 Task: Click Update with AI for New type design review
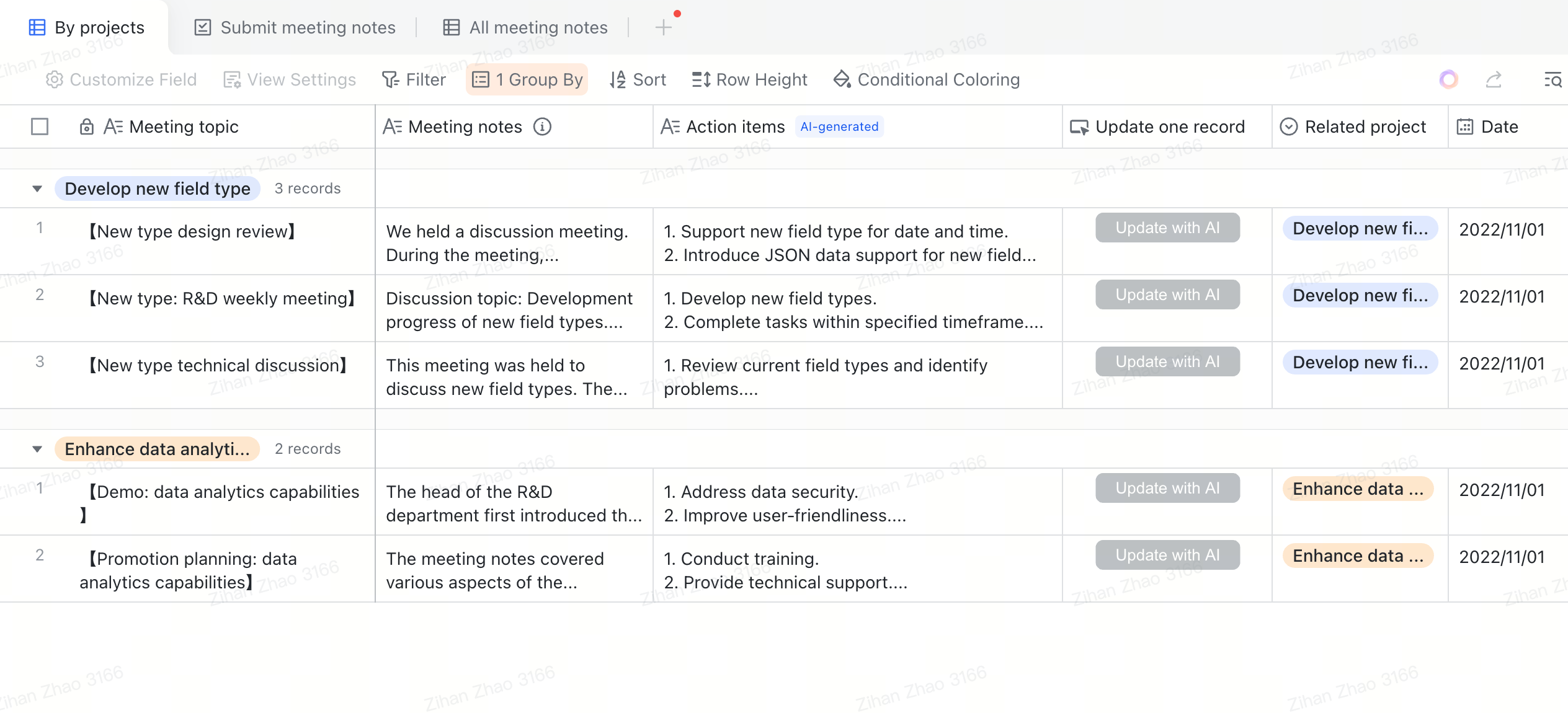[x=1167, y=228]
